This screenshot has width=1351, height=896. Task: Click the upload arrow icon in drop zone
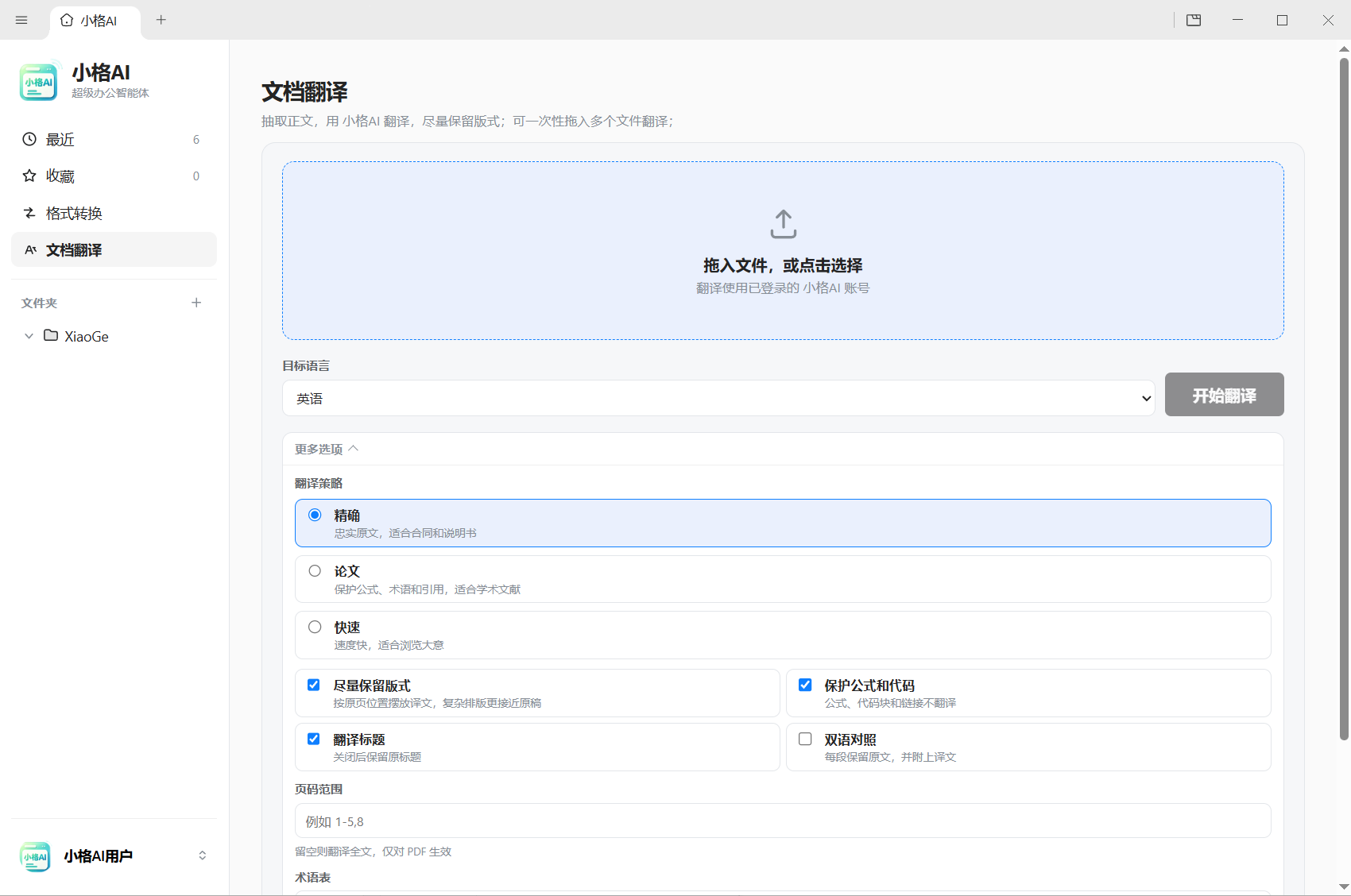point(783,224)
